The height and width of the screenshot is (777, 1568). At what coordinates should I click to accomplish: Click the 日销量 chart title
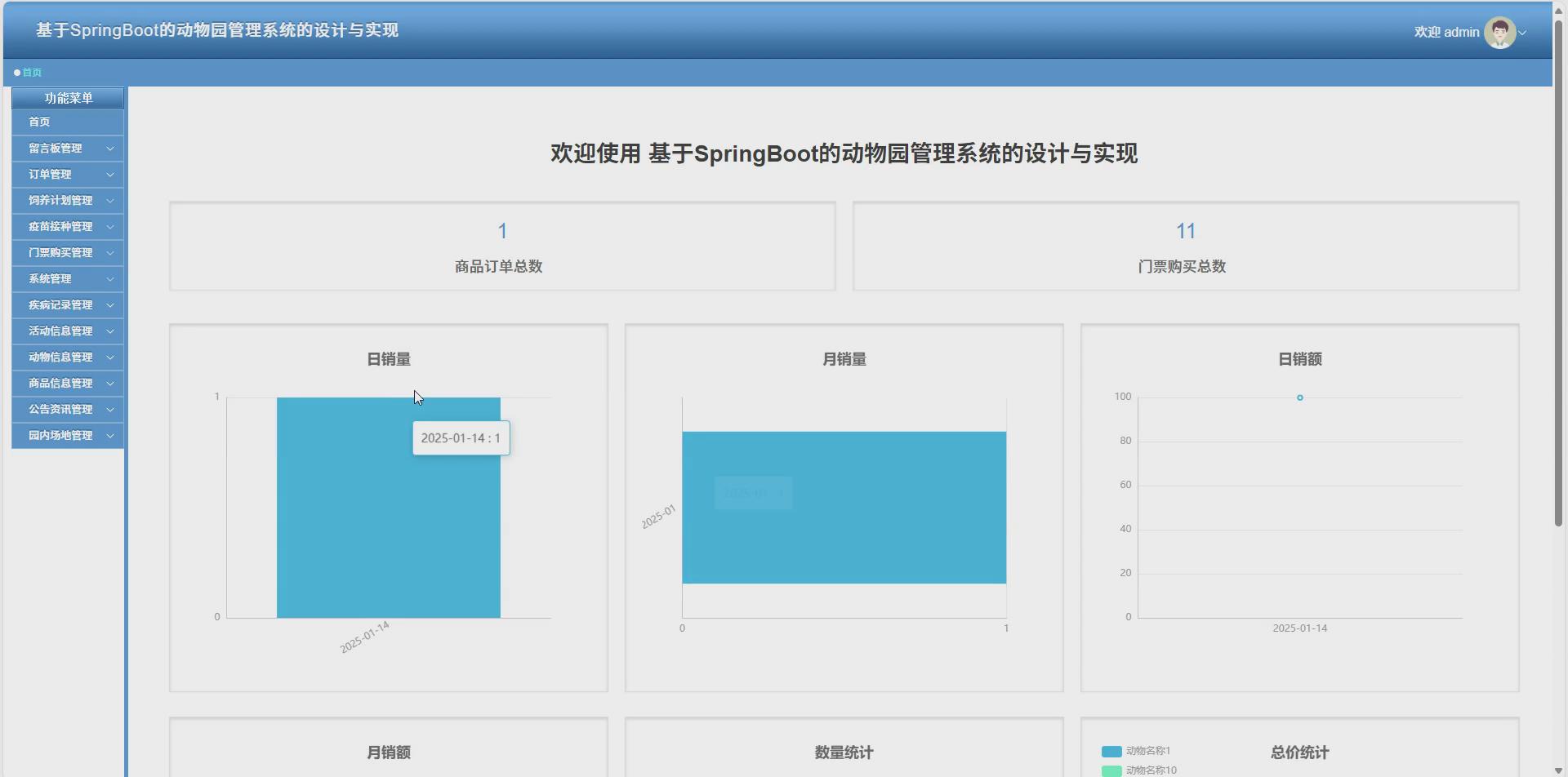point(389,359)
